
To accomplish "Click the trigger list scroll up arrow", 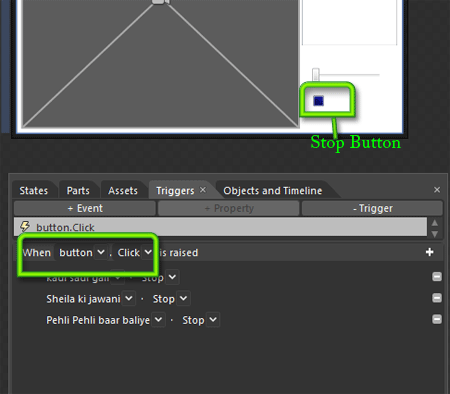I will click(x=435, y=223).
